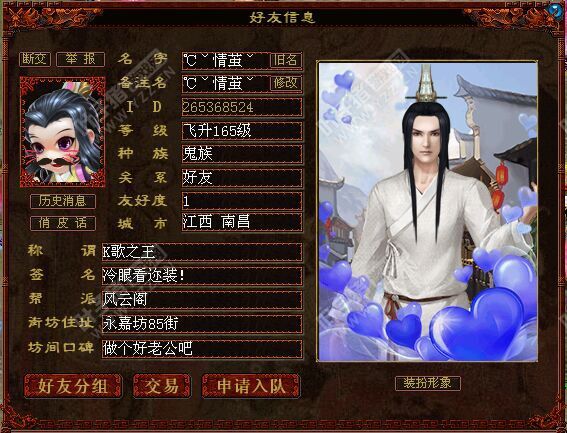
Task: Select the ID field 265368524
Action: point(242,107)
